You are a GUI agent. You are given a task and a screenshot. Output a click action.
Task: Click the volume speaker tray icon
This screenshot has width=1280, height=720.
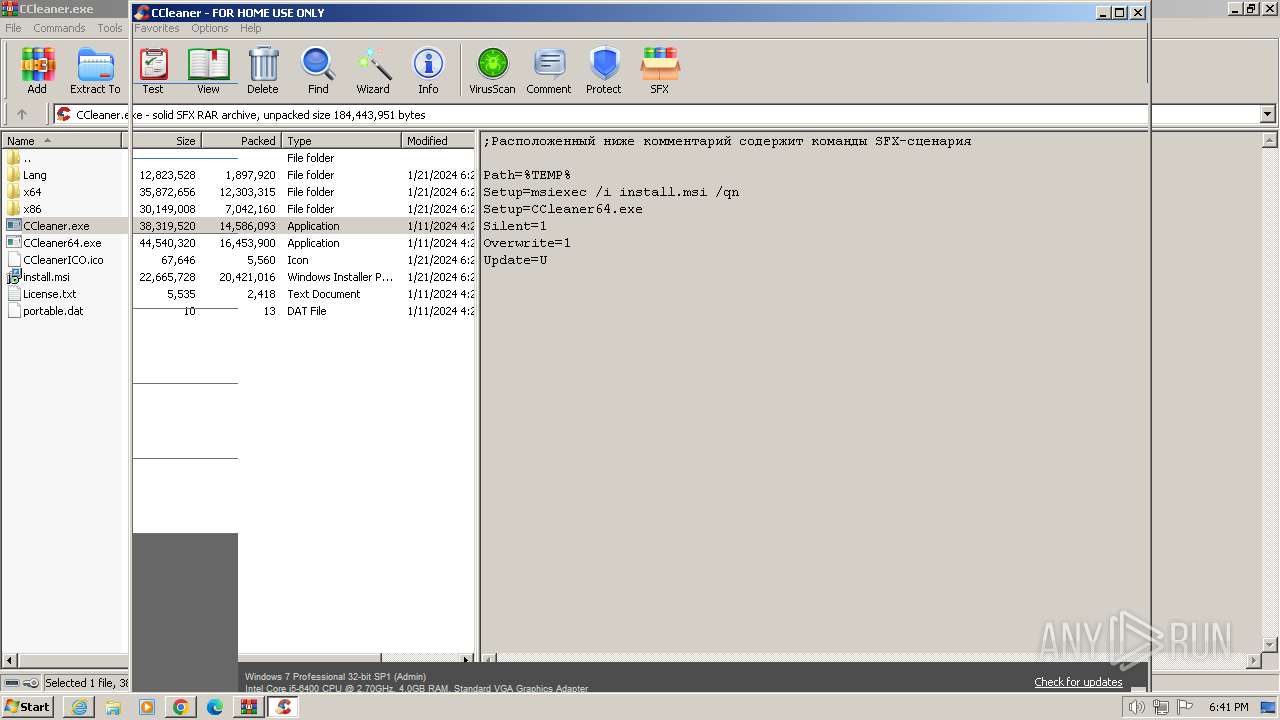(x=1137, y=707)
